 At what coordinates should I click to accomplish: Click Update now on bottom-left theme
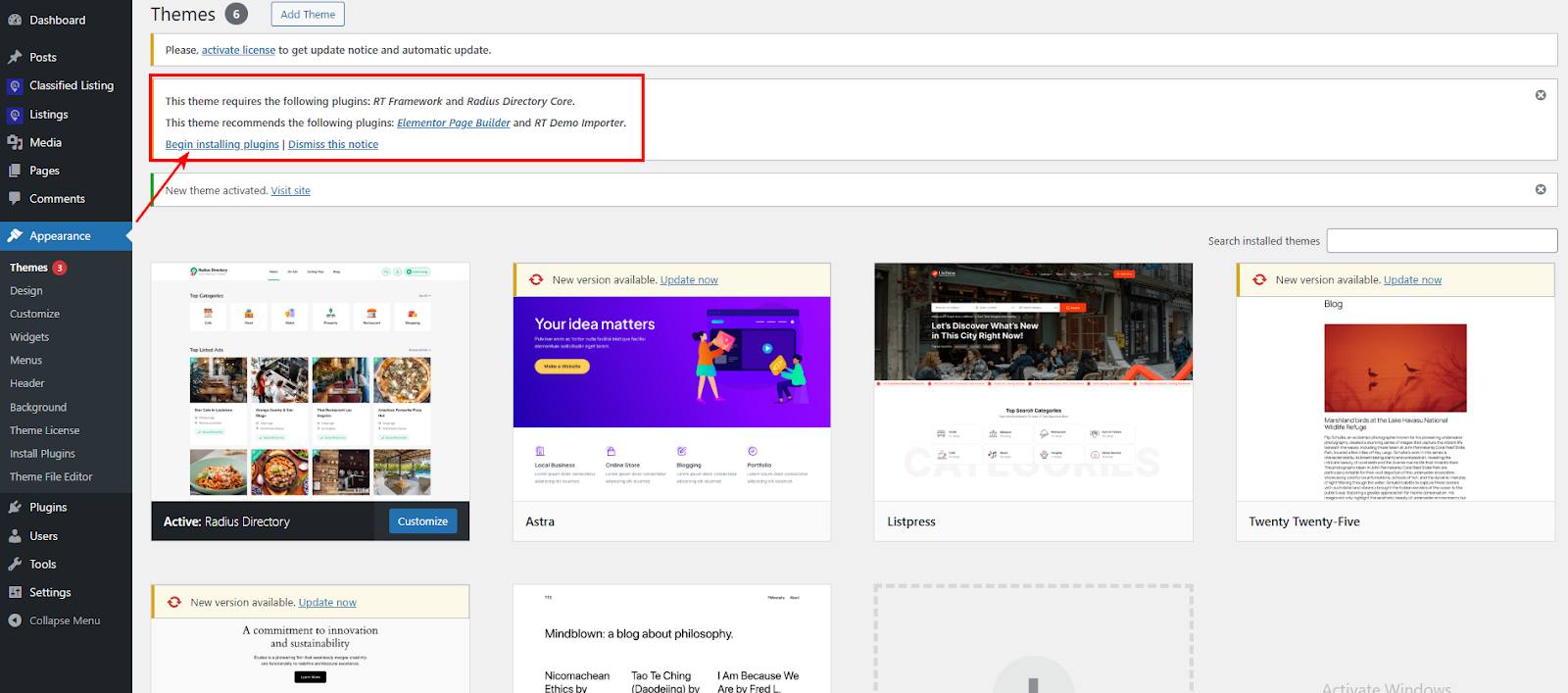click(x=327, y=603)
